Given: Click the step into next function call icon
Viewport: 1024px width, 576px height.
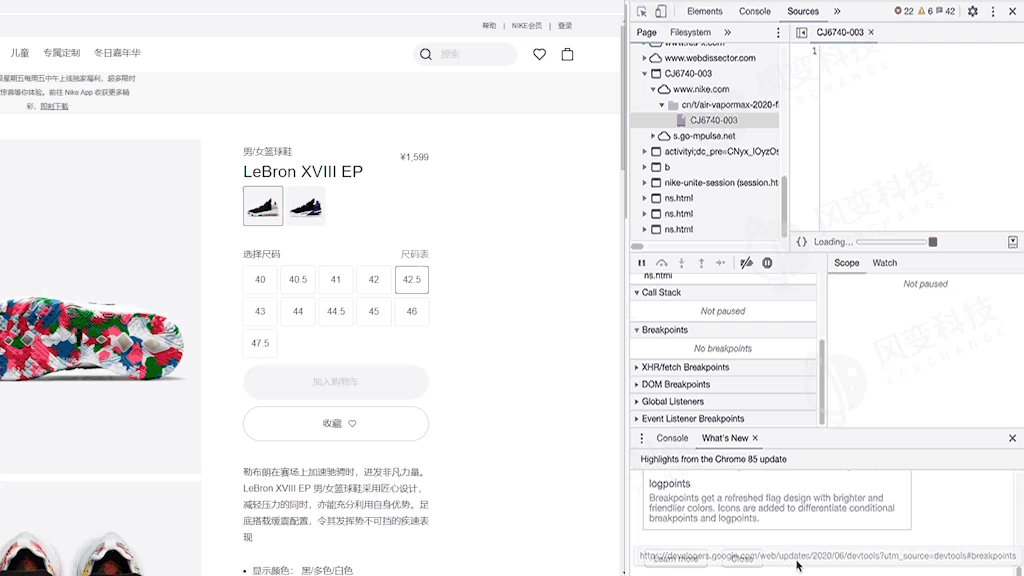Looking at the screenshot, I should pyautogui.click(x=682, y=263).
